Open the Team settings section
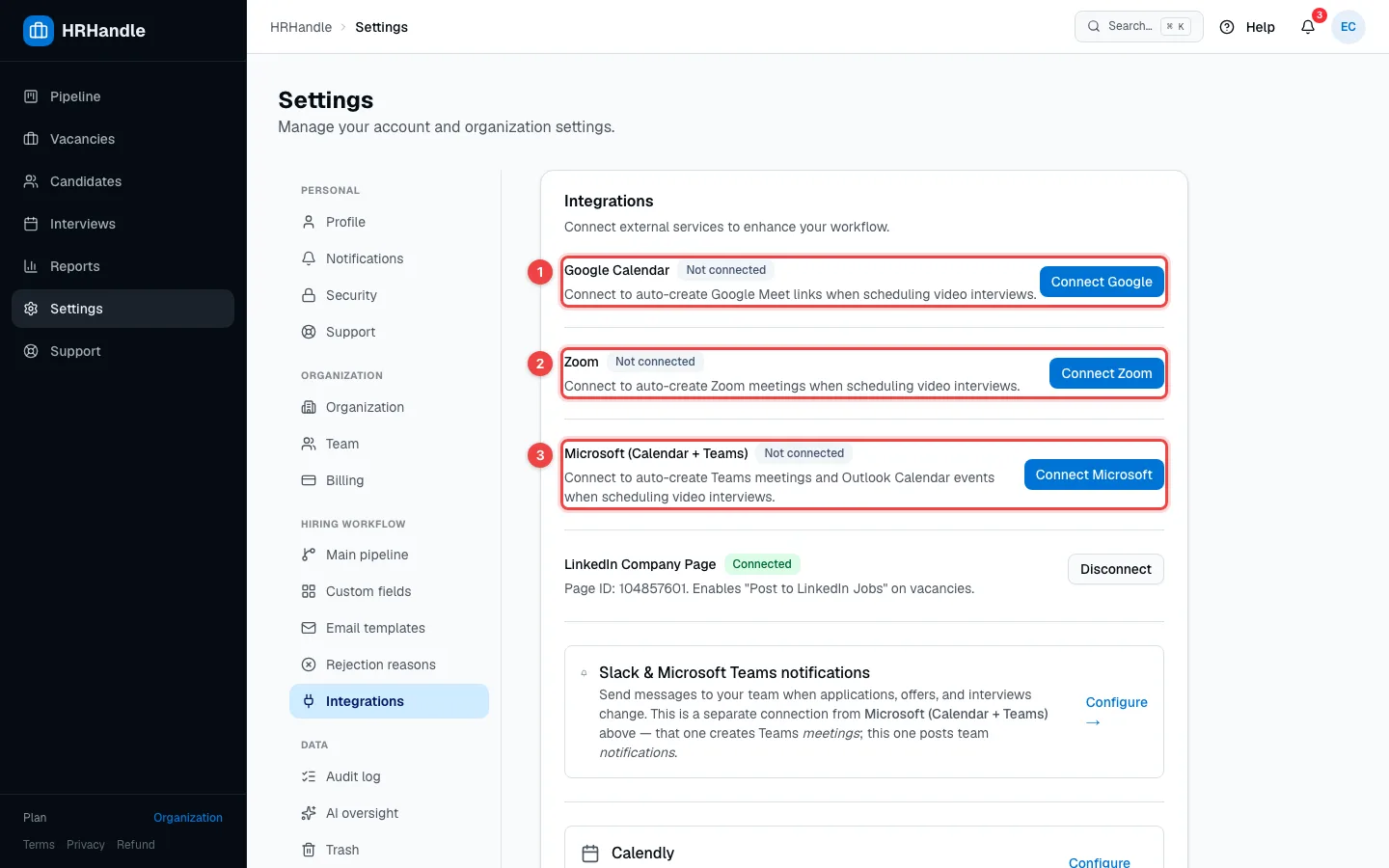 (389, 444)
